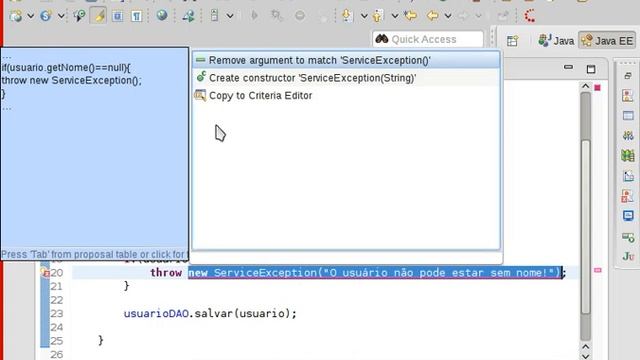Screen dimensions: 640x360
Task: Click the blue S globe toolbar icon
Action: pos(46,16)
